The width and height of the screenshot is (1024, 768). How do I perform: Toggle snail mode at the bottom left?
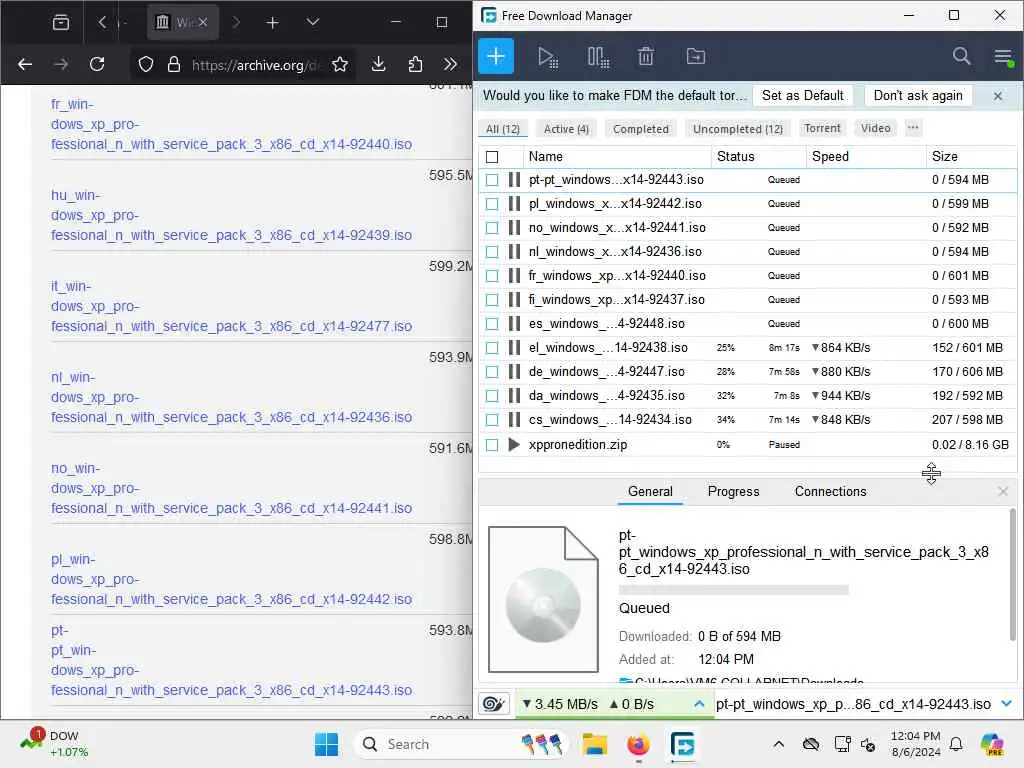tap(494, 703)
